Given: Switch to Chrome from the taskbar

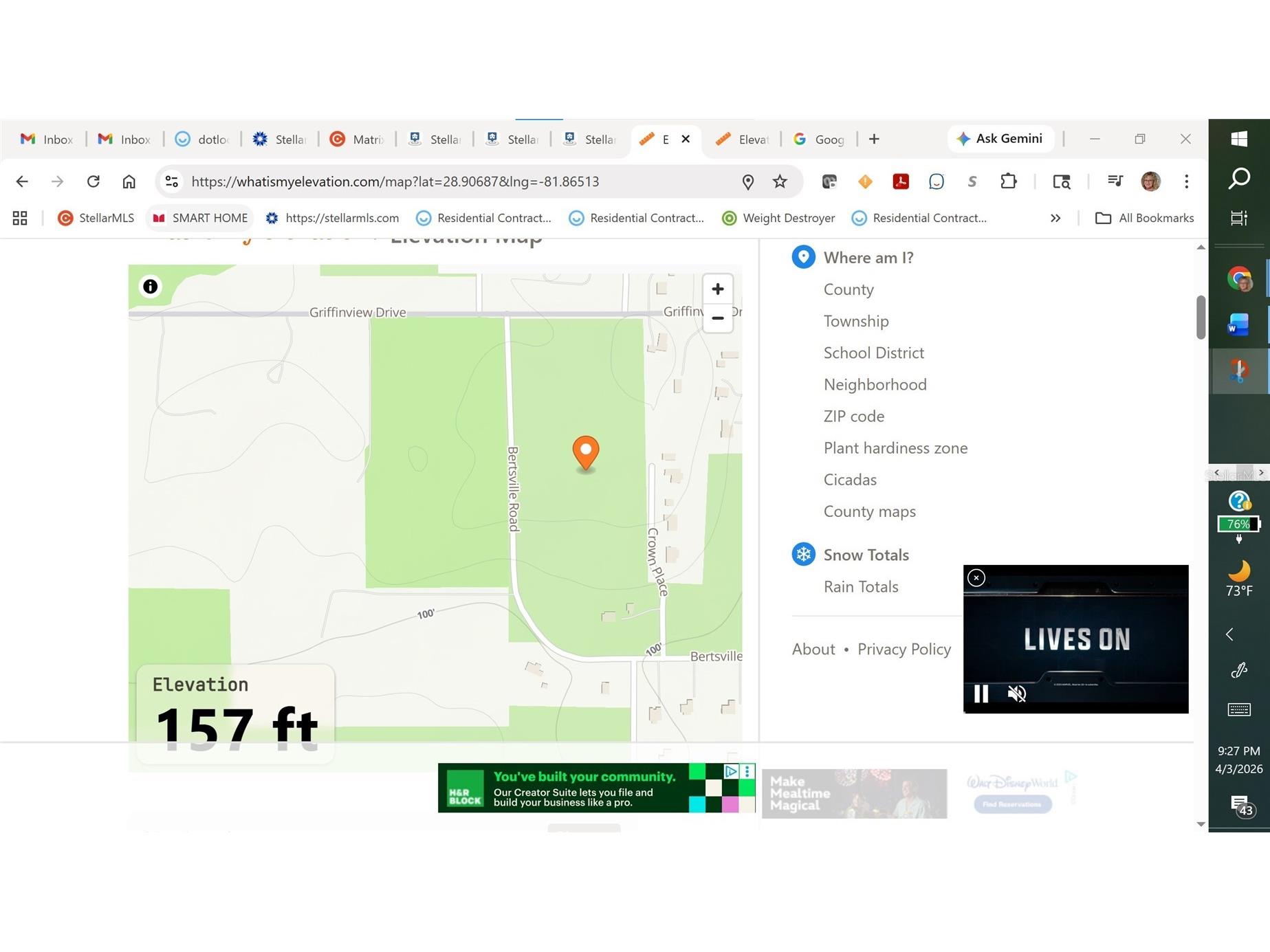Looking at the screenshot, I should tap(1239, 278).
